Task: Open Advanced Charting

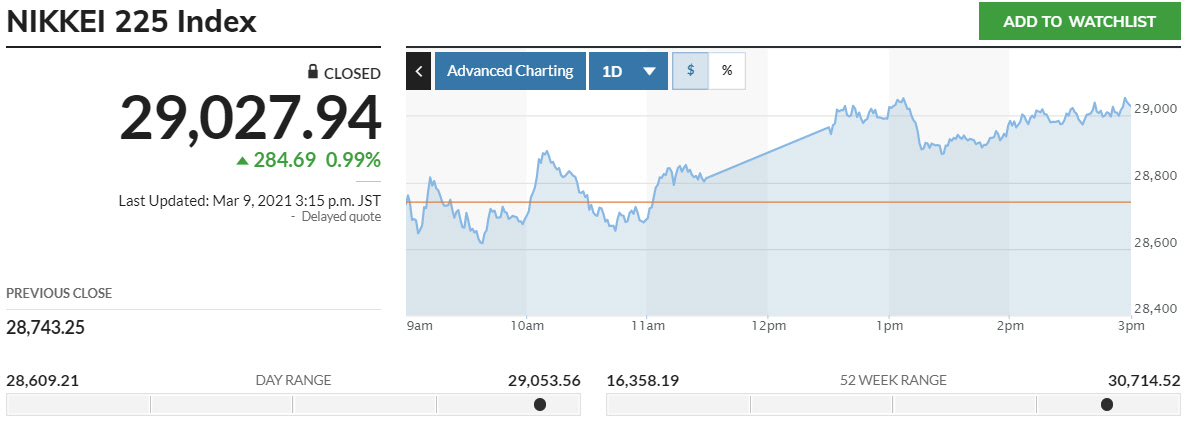Action: coord(510,71)
